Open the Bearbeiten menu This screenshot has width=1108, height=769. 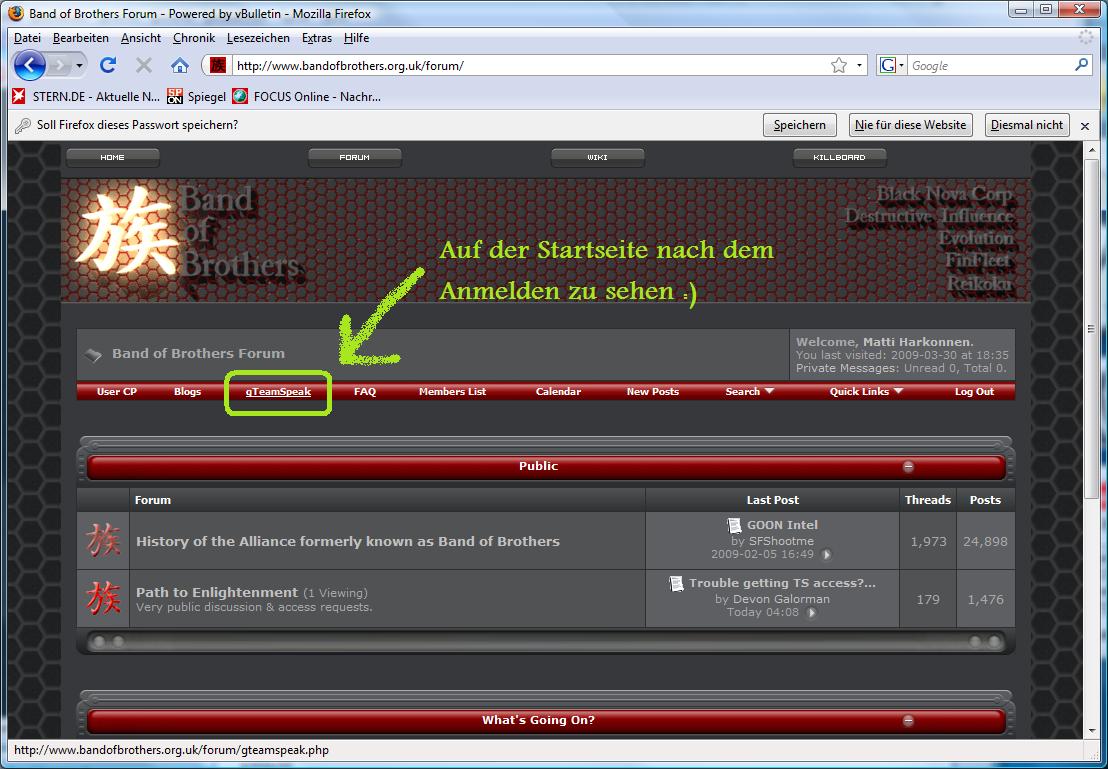point(81,38)
